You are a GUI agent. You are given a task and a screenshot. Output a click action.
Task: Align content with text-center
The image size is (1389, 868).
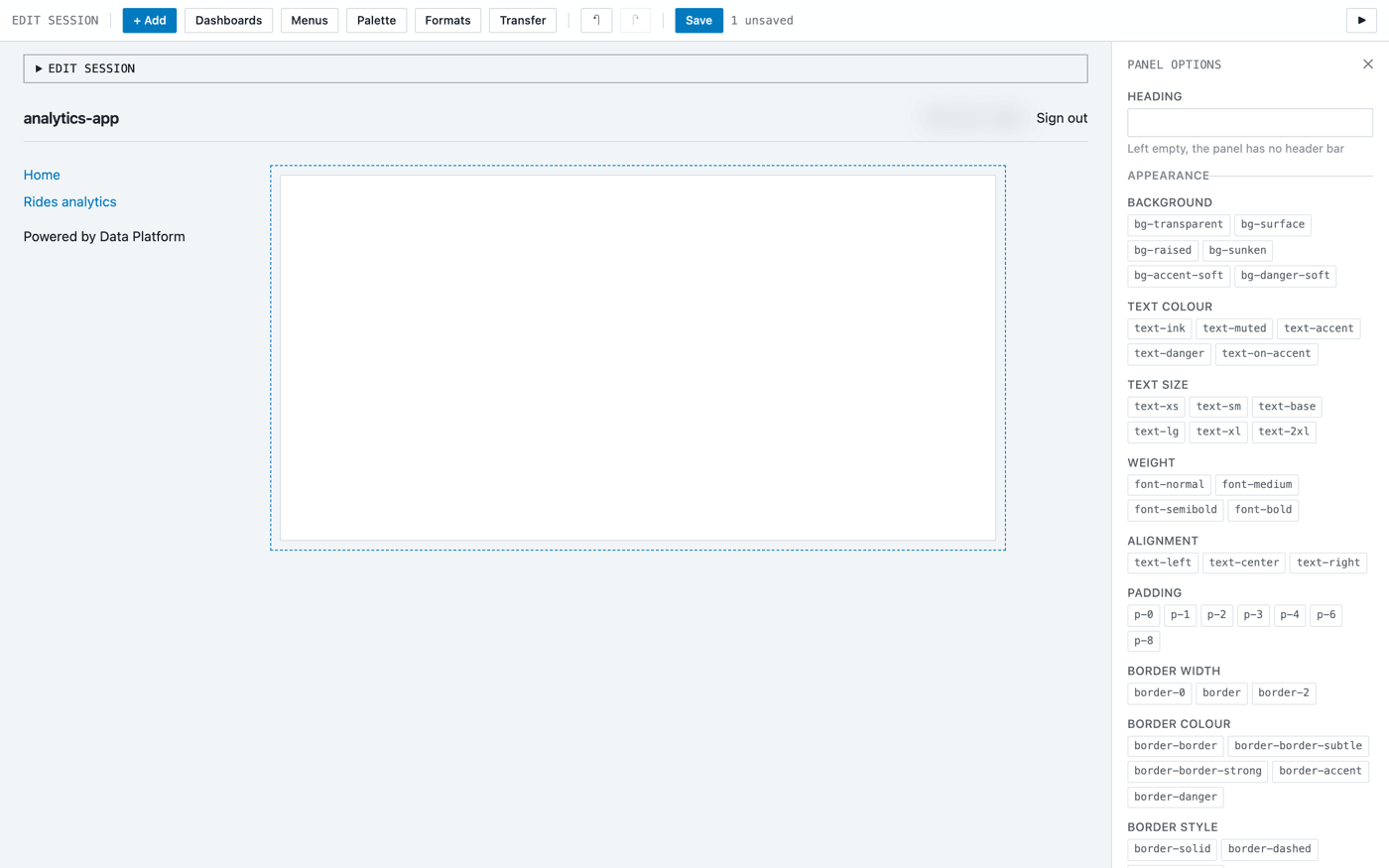[x=1244, y=562]
